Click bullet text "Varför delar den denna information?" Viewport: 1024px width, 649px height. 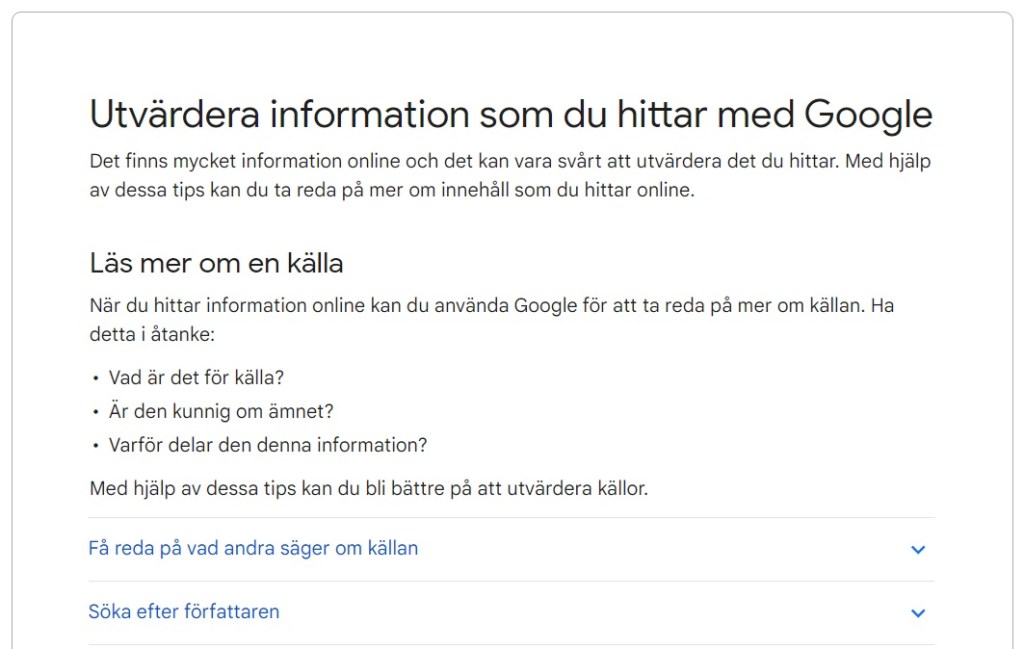[x=268, y=445]
